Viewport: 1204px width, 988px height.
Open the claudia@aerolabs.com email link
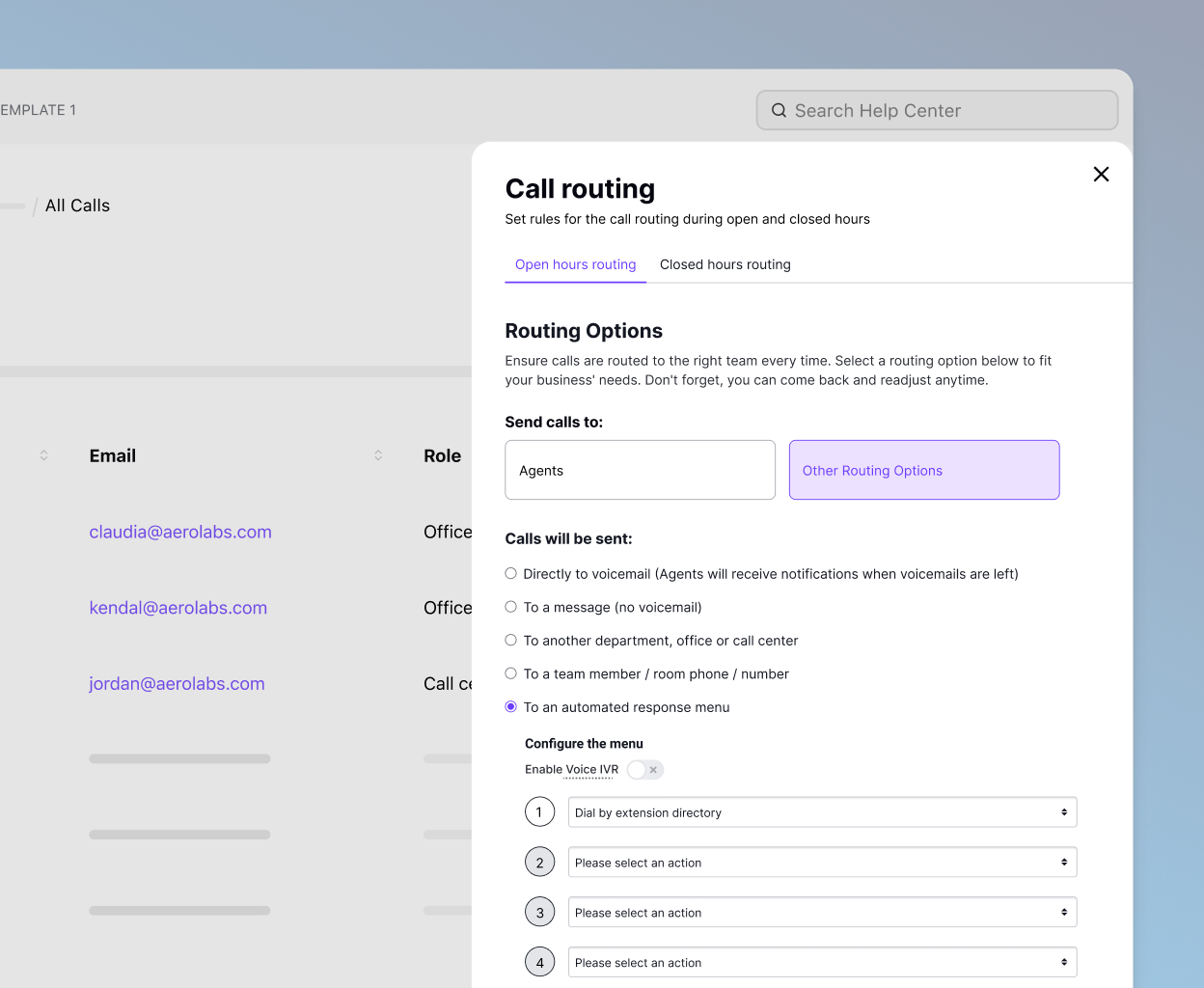180,532
